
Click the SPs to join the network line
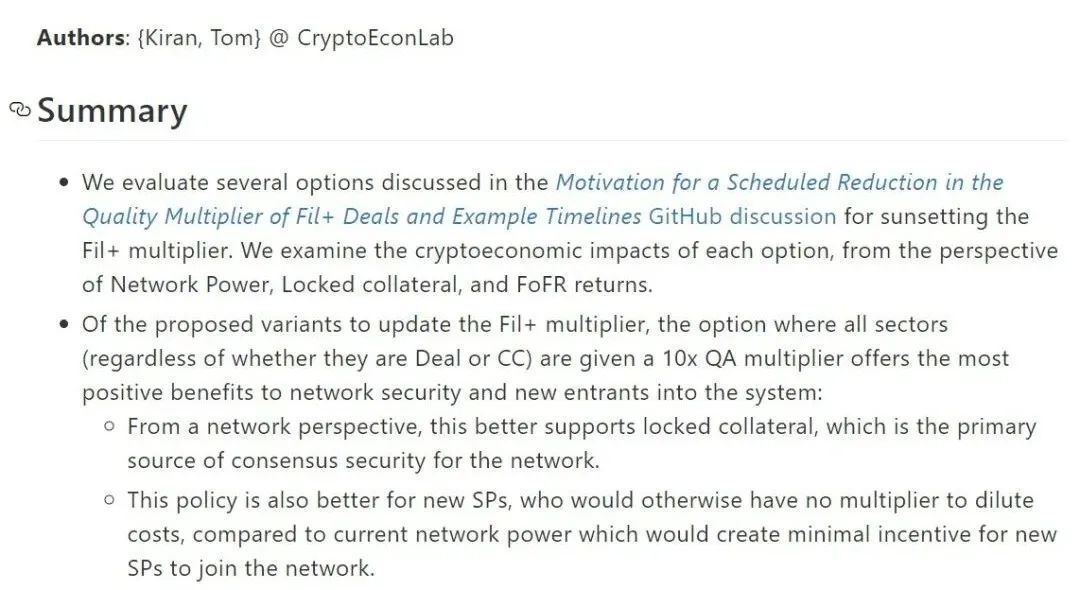point(251,569)
